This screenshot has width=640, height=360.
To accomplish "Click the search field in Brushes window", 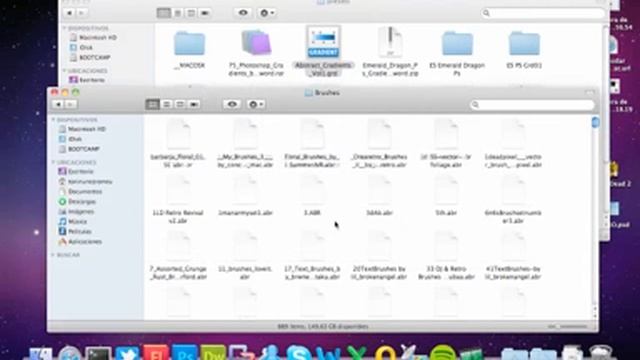I will point(532,105).
